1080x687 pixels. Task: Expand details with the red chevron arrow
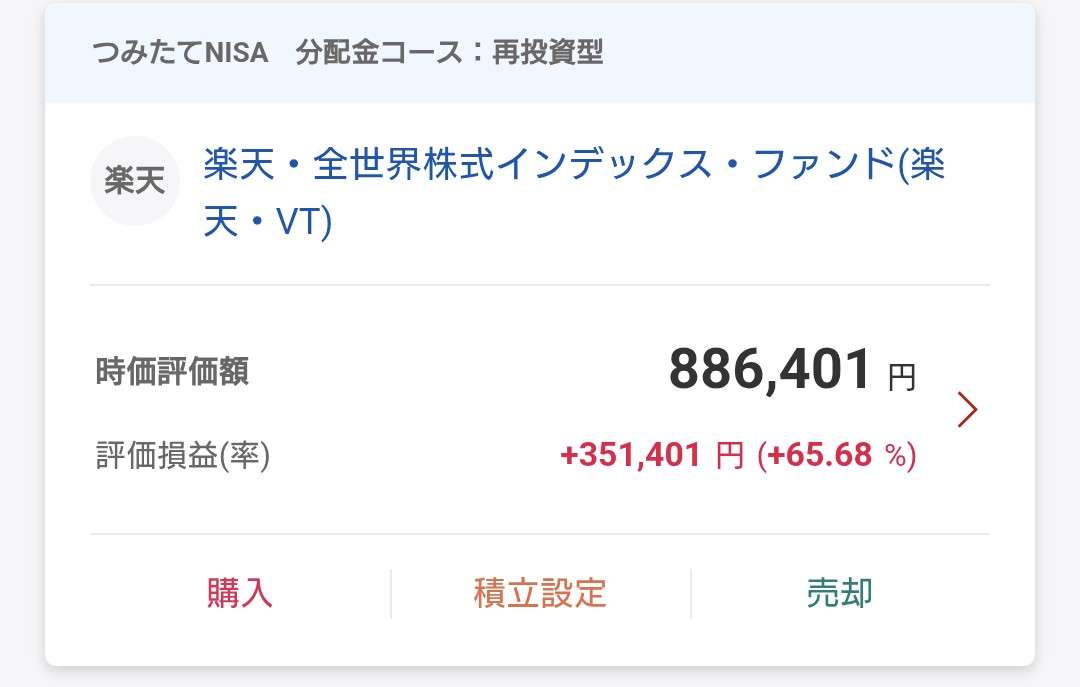tap(967, 410)
